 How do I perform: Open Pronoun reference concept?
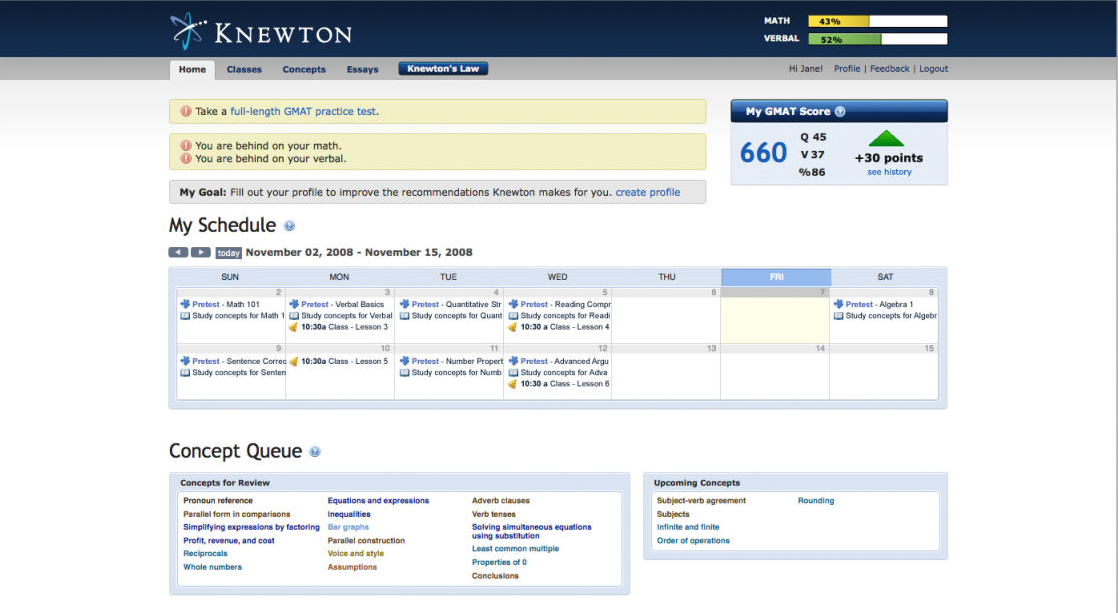click(217, 500)
